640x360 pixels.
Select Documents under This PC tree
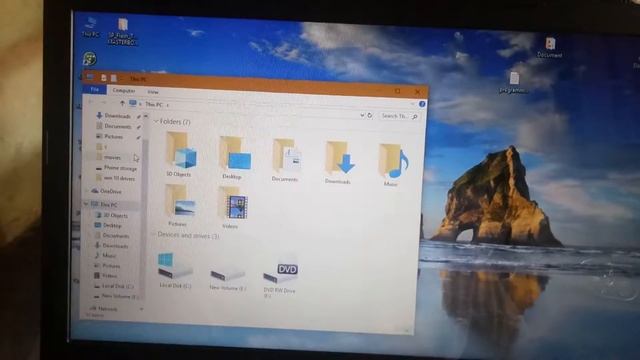(x=116, y=236)
